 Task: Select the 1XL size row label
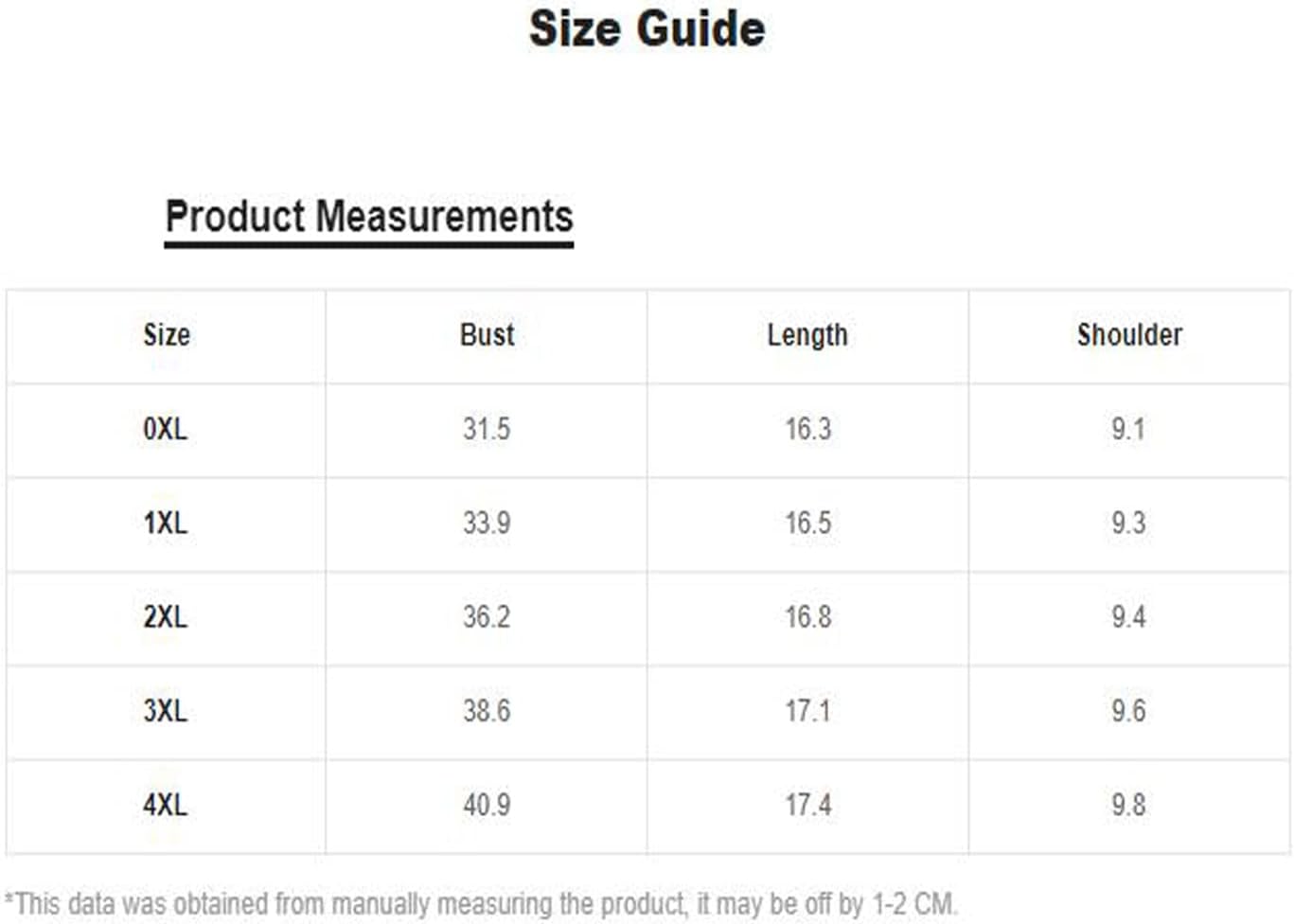tap(166, 523)
